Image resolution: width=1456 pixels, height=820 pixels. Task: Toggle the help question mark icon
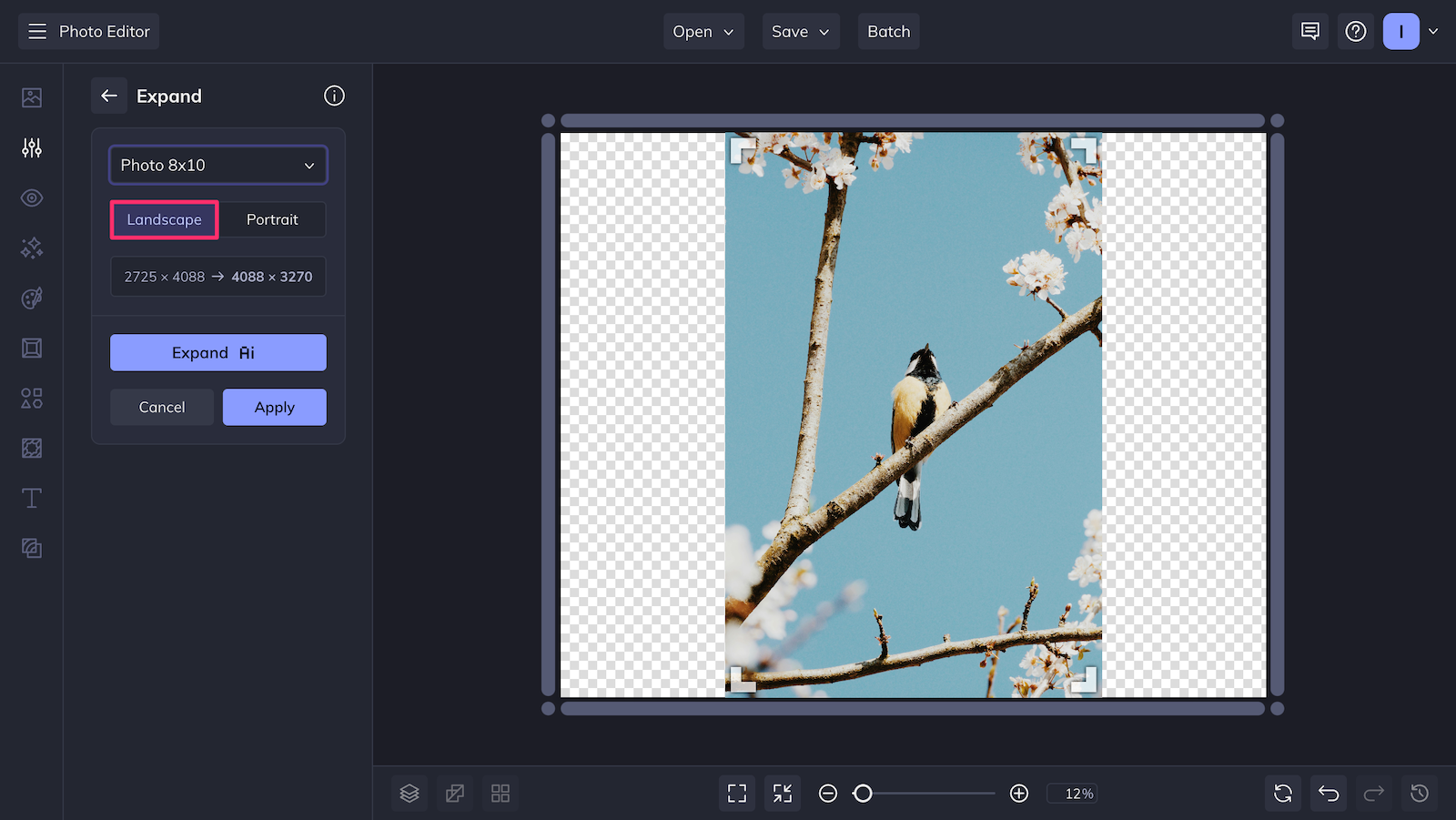(1356, 31)
